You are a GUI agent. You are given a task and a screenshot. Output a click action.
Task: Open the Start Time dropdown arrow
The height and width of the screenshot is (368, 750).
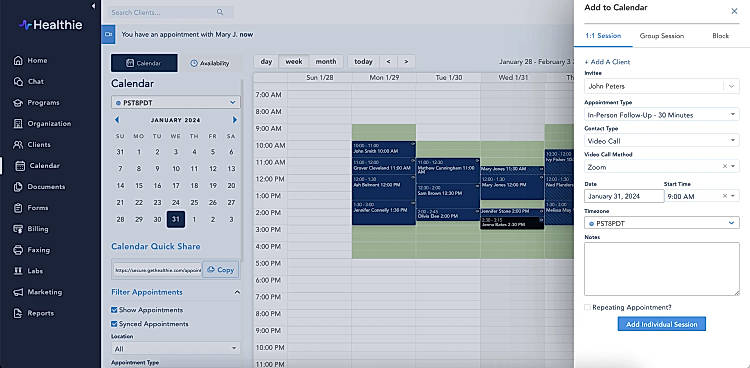733,196
